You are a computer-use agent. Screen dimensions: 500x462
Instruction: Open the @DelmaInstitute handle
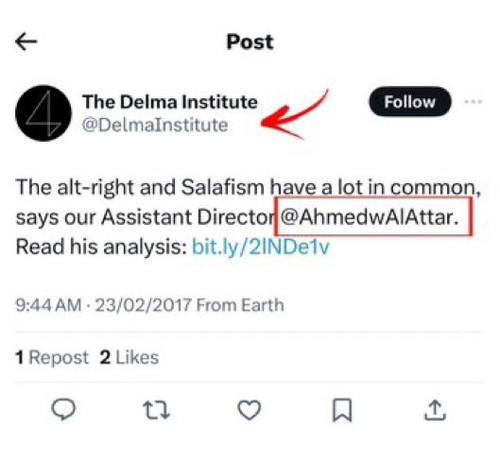[x=155, y=125]
